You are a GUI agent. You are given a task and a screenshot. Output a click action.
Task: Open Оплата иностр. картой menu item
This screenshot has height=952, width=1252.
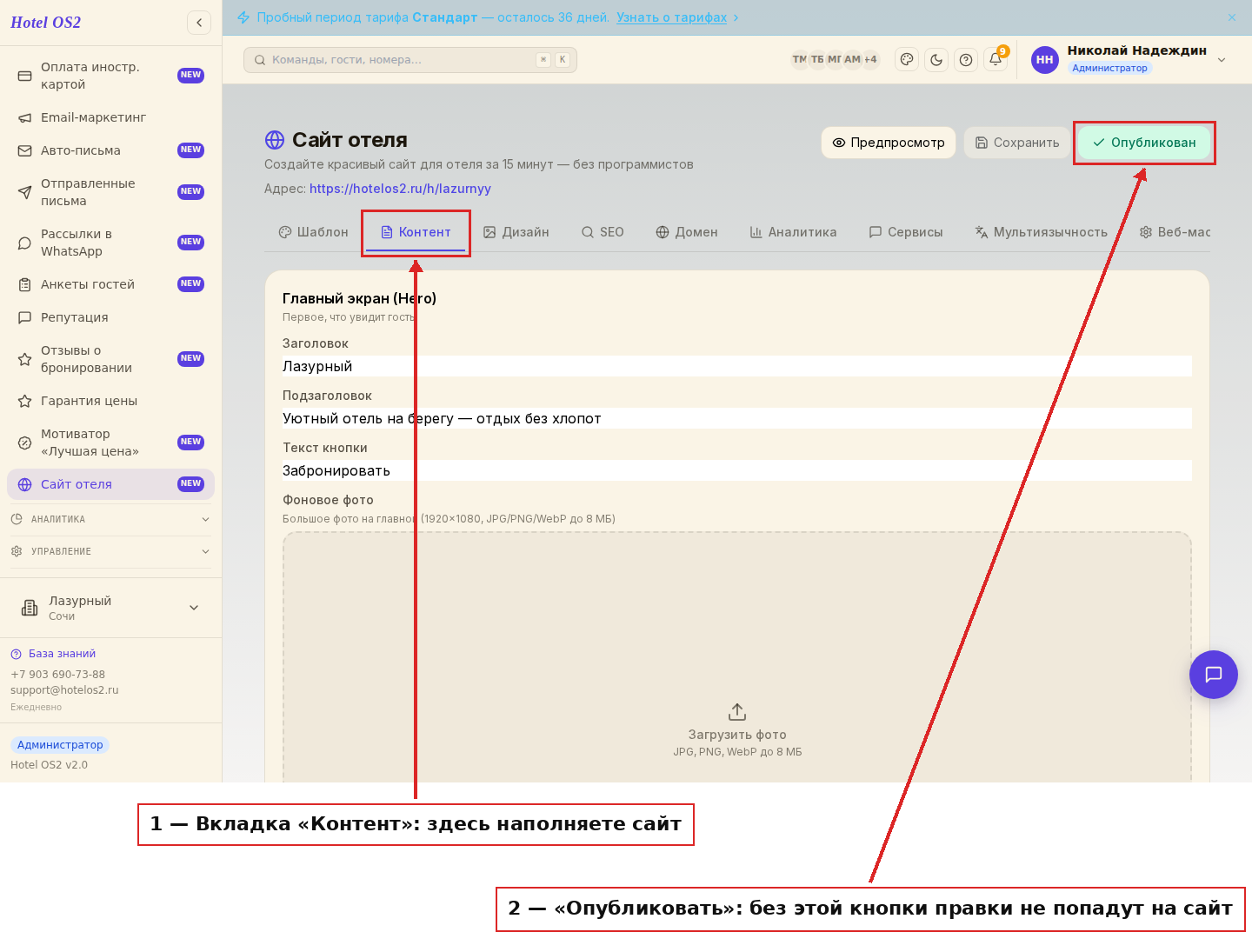coord(110,76)
